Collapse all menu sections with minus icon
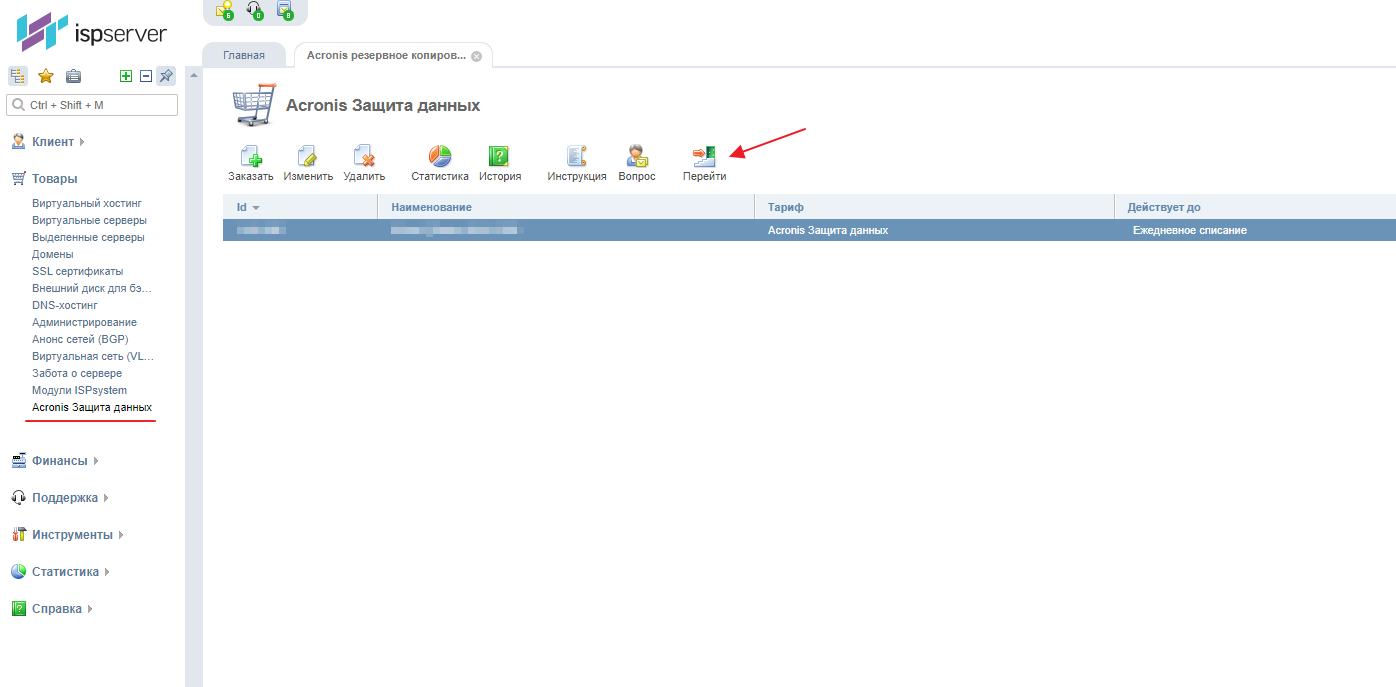The height and width of the screenshot is (687, 1396). [146, 76]
